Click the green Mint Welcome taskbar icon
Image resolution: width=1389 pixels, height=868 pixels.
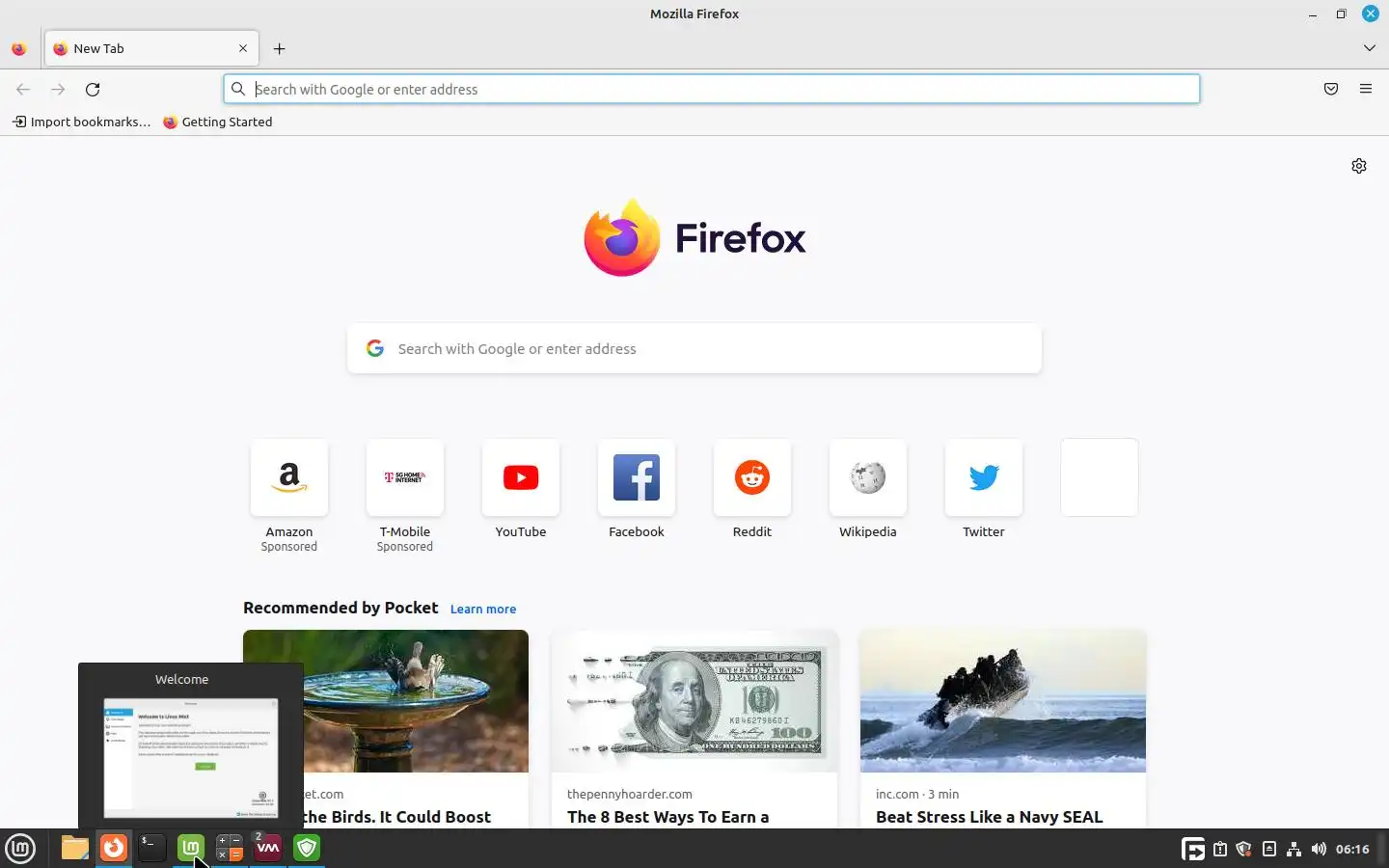[191, 848]
